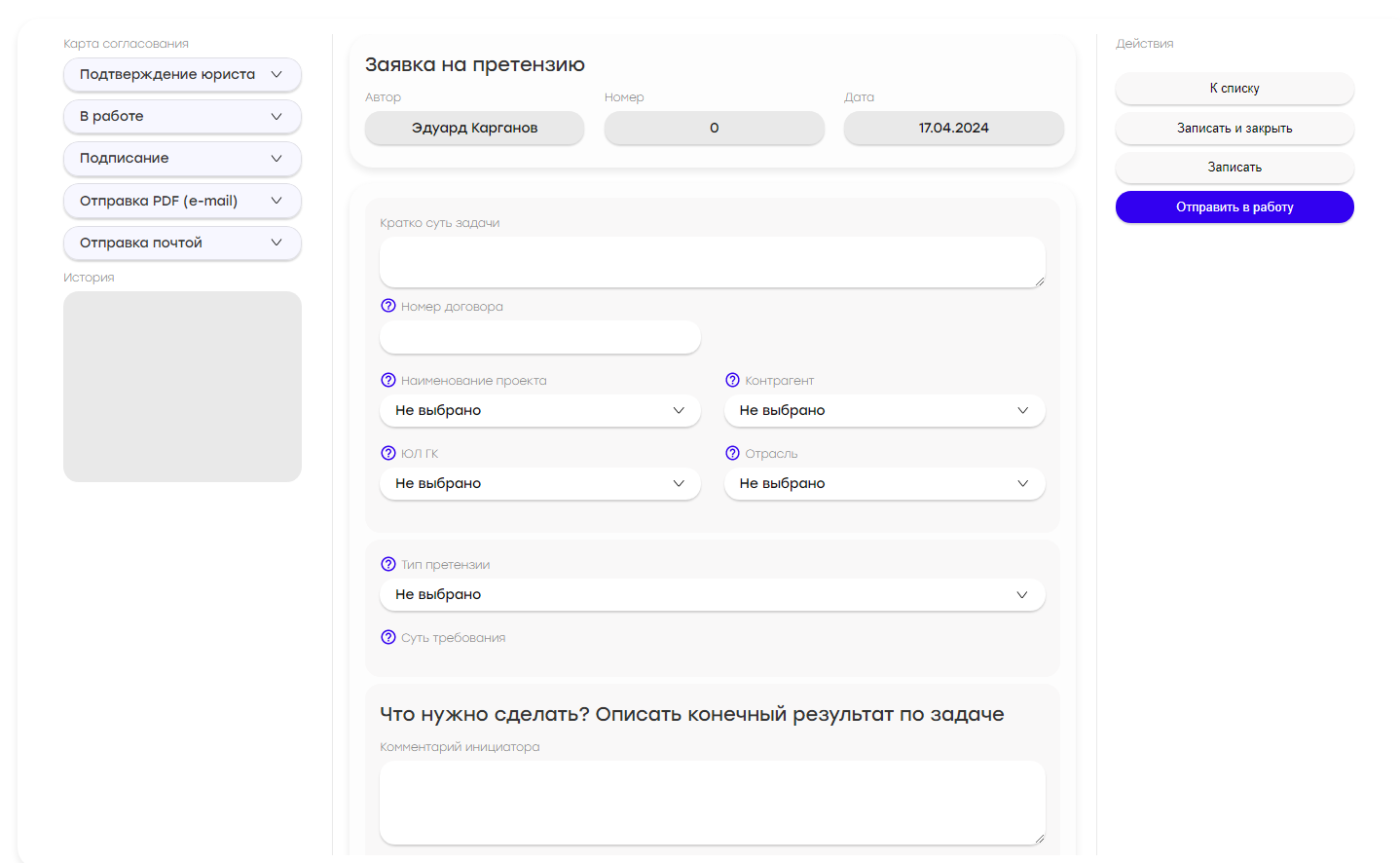Screen dimensions: 1400x863
Task: Click the question icon near Контрагент
Action: point(733,380)
